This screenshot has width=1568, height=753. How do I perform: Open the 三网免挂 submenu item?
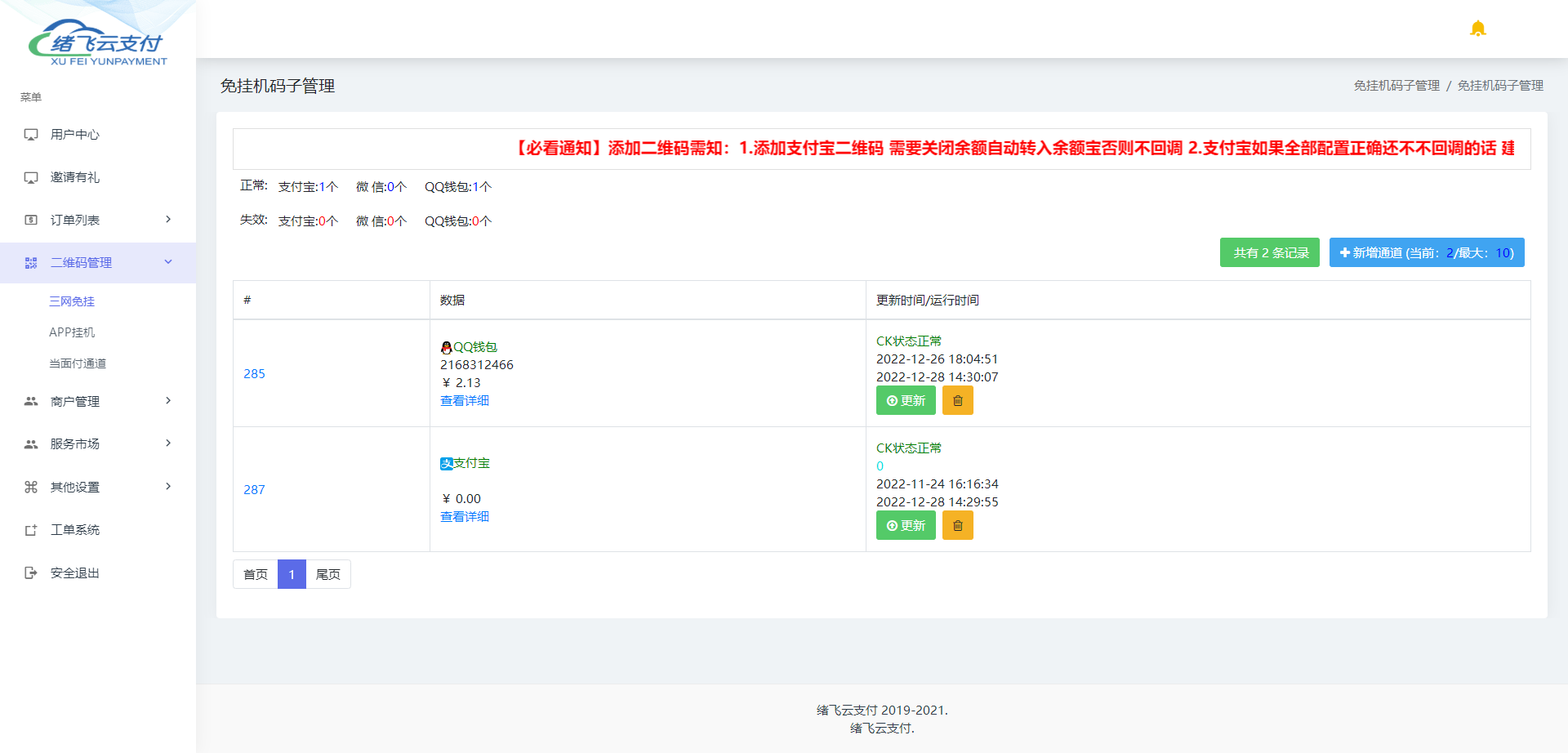tap(71, 301)
